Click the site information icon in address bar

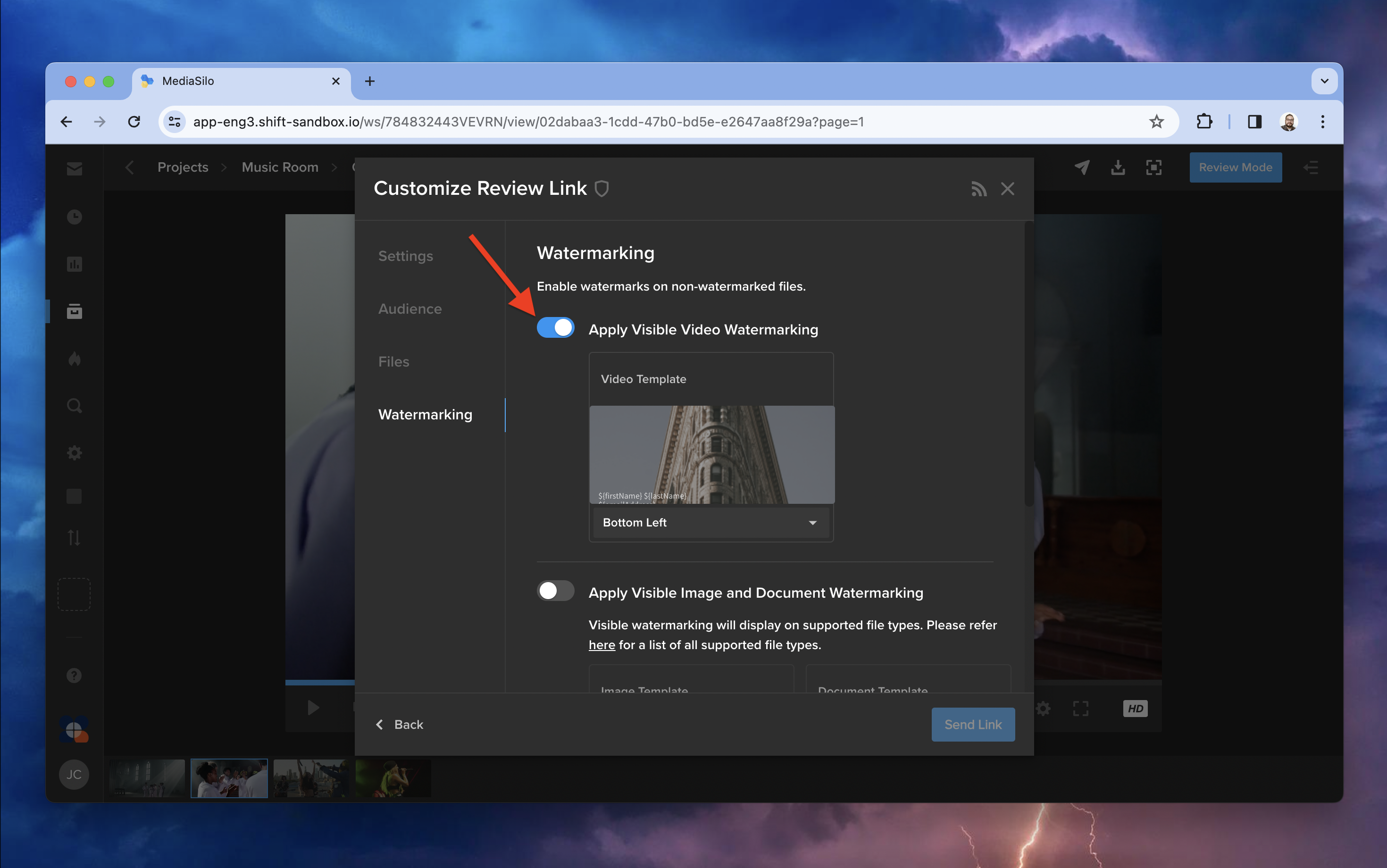tap(175, 122)
